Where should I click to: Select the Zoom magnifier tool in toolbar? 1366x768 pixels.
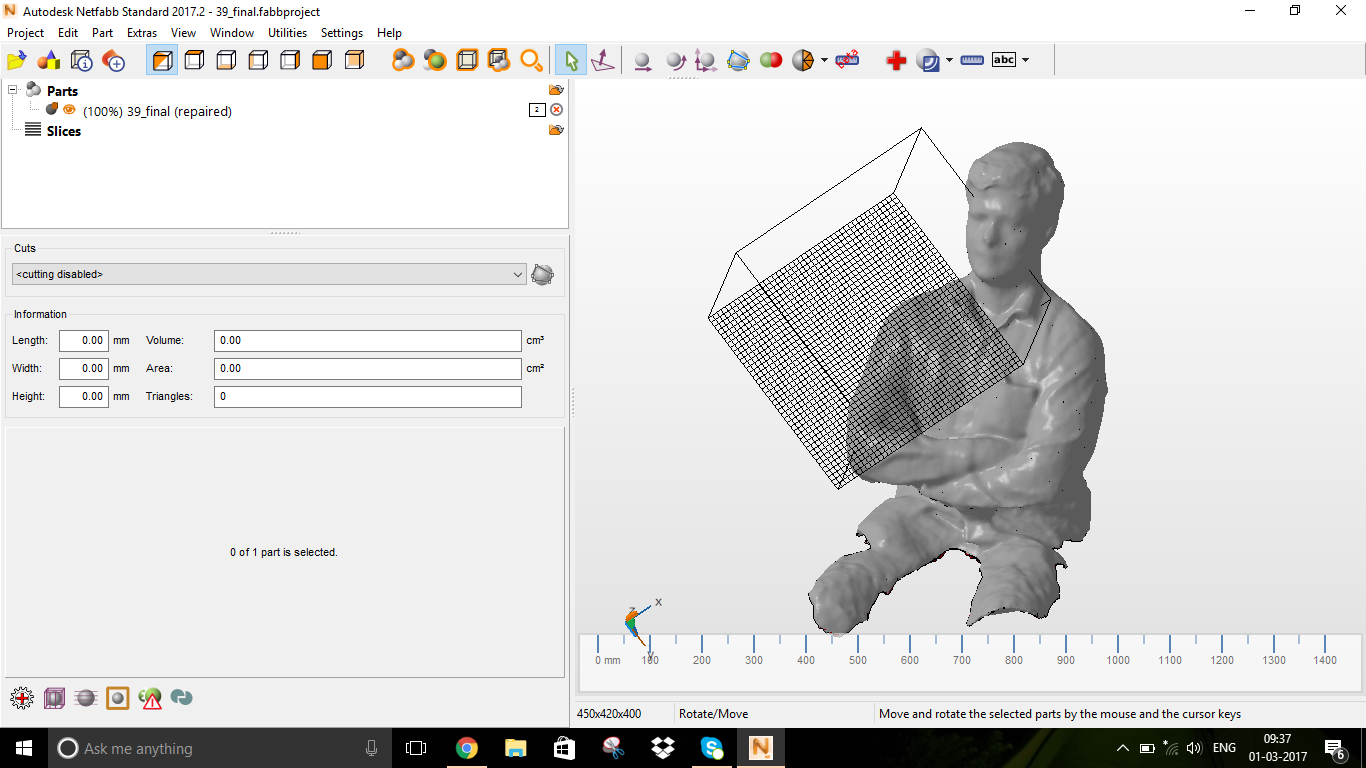point(531,60)
